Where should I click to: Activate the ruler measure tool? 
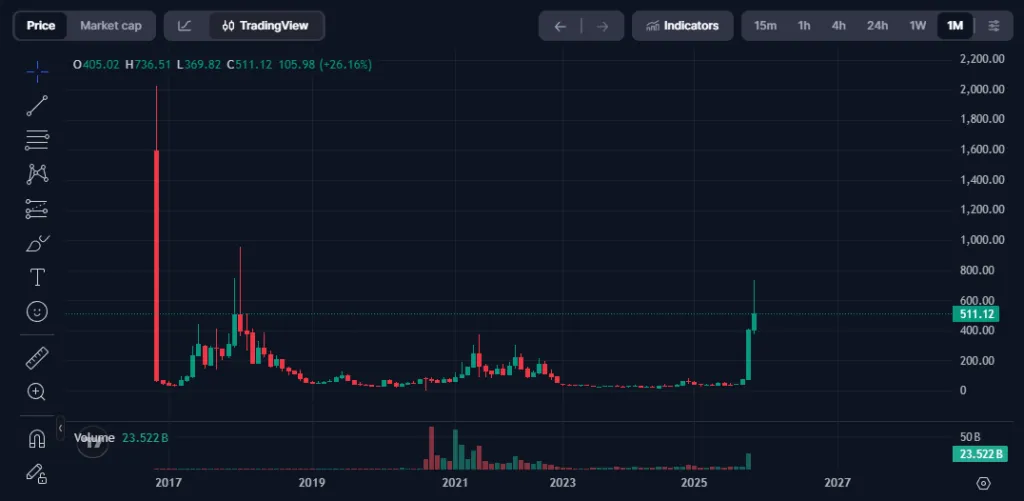click(x=37, y=357)
